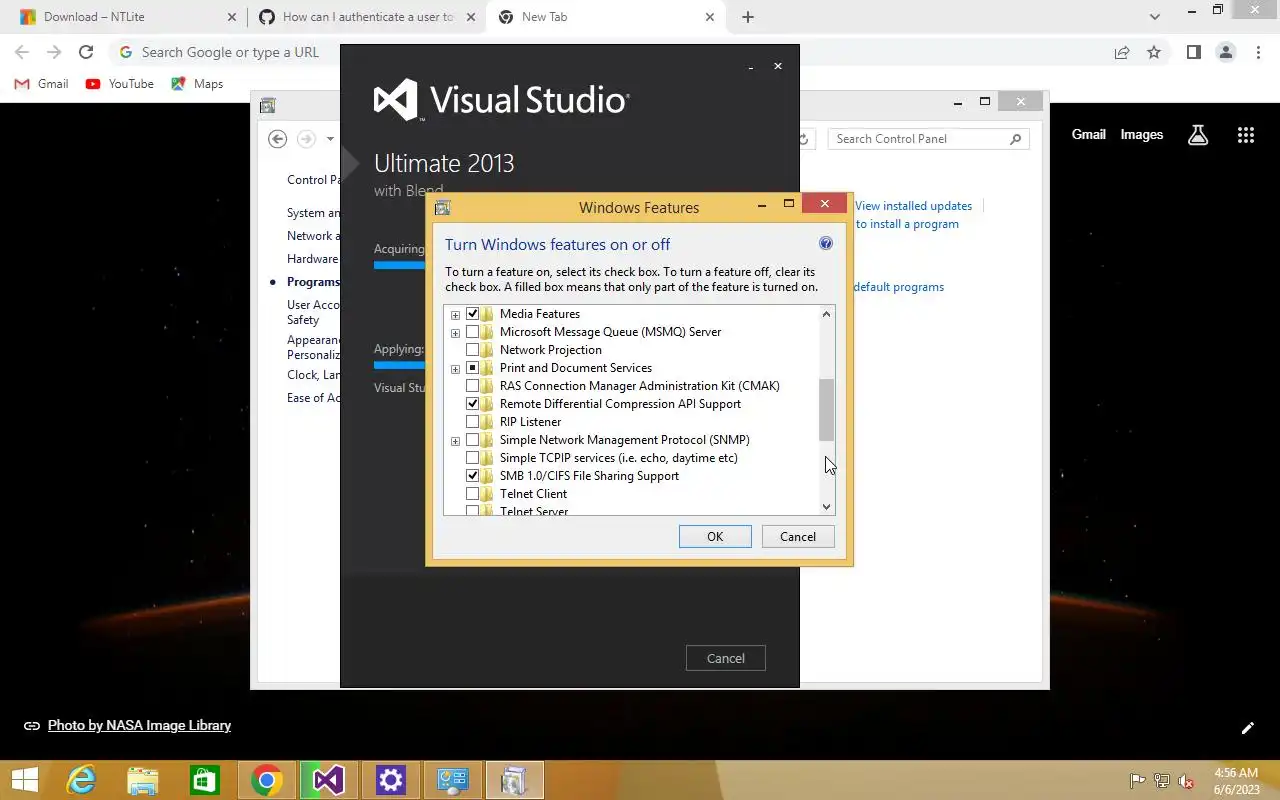1280x800 pixels.
Task: Toggle Print and Document Services checkbox
Action: click(473, 368)
